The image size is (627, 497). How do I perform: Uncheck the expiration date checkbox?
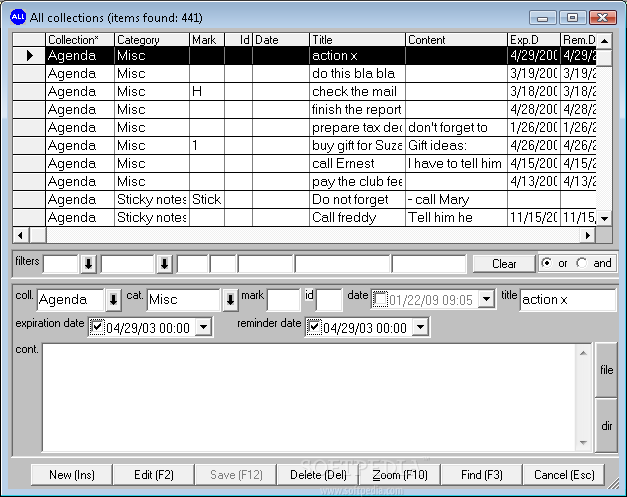97,327
